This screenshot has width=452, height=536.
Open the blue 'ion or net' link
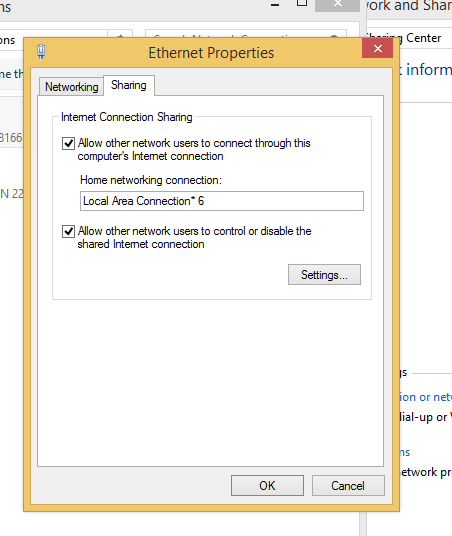pos(426,397)
